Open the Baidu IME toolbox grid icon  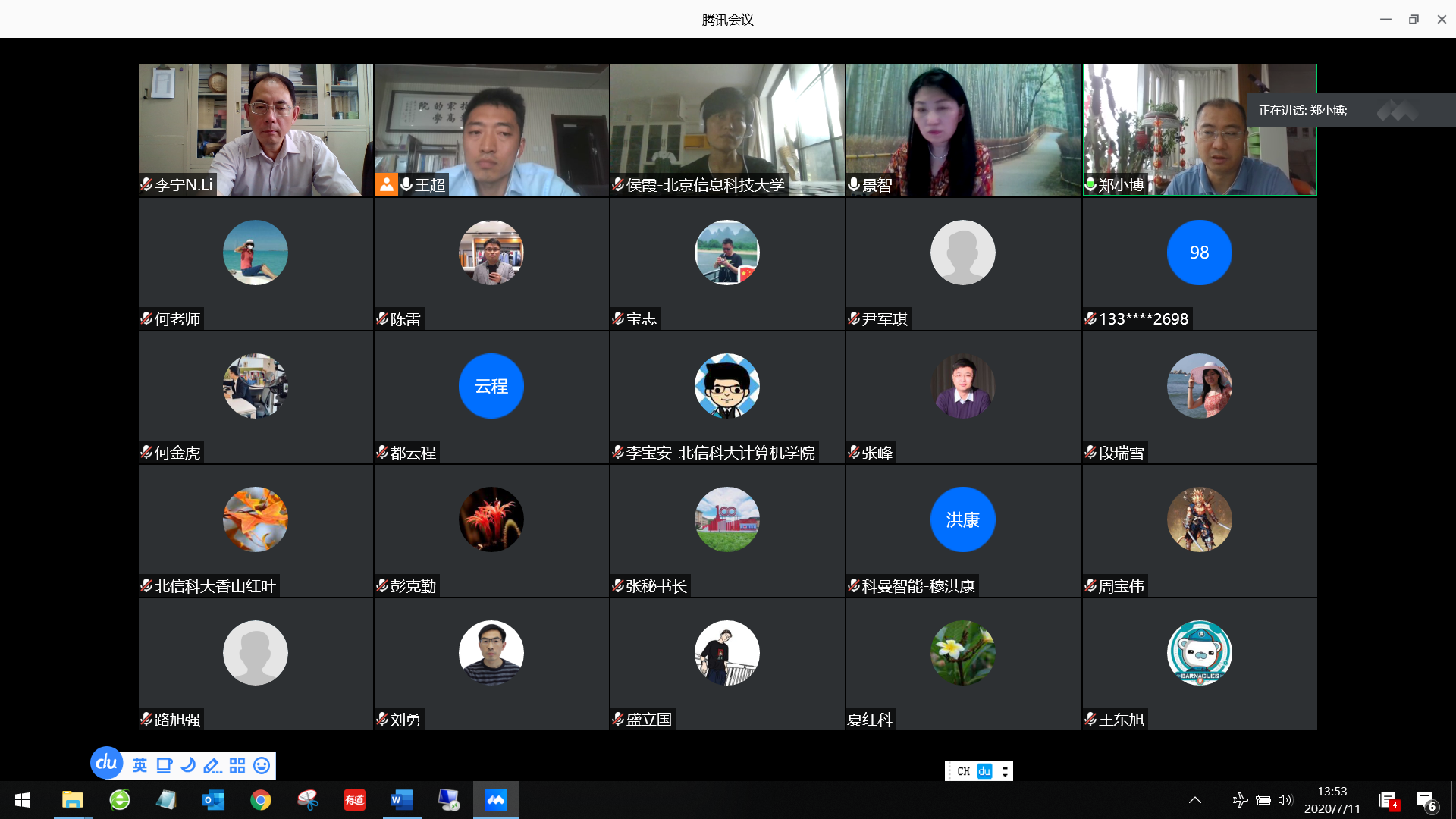tap(237, 766)
